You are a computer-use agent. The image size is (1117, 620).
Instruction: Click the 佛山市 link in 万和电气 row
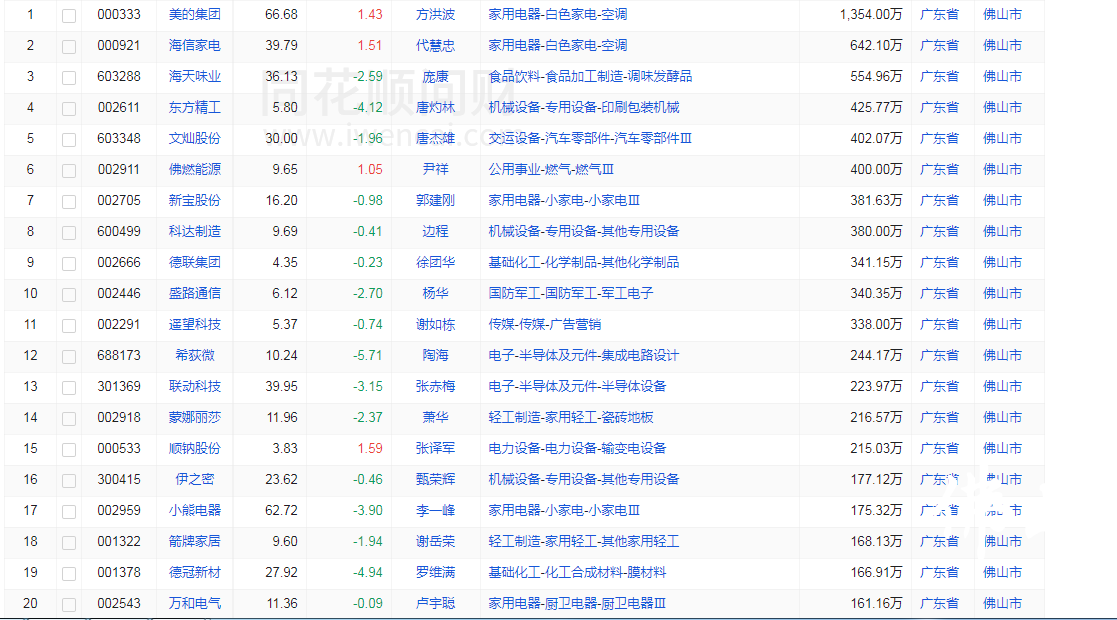pyautogui.click(x=1002, y=604)
